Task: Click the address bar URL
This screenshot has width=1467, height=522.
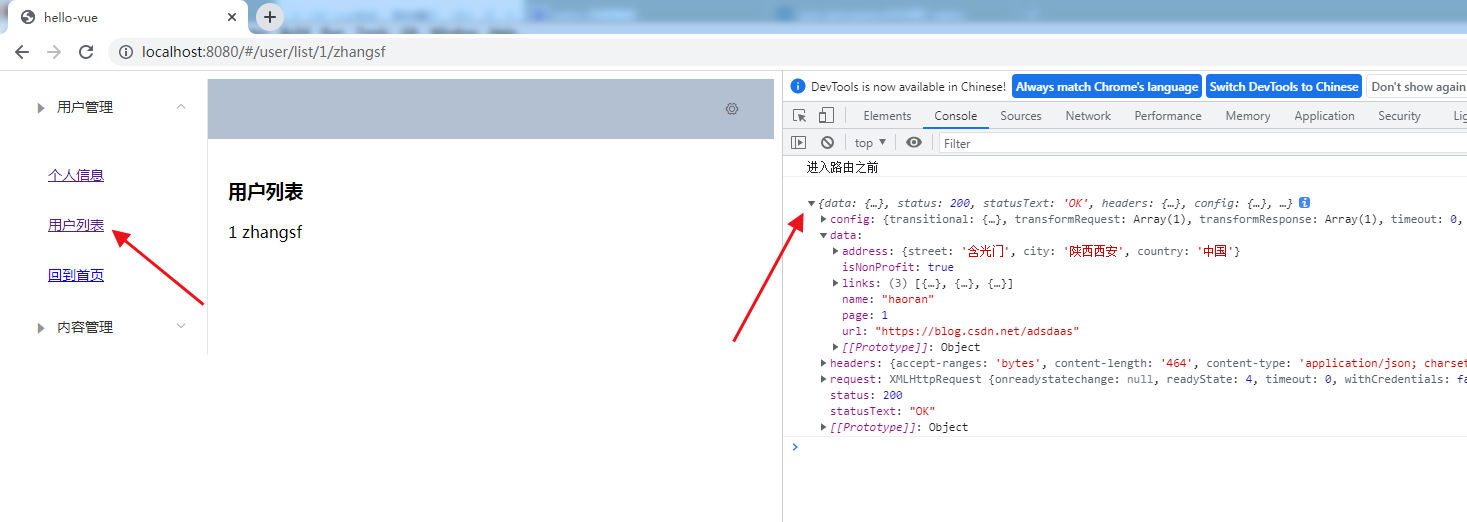Action: (264, 52)
